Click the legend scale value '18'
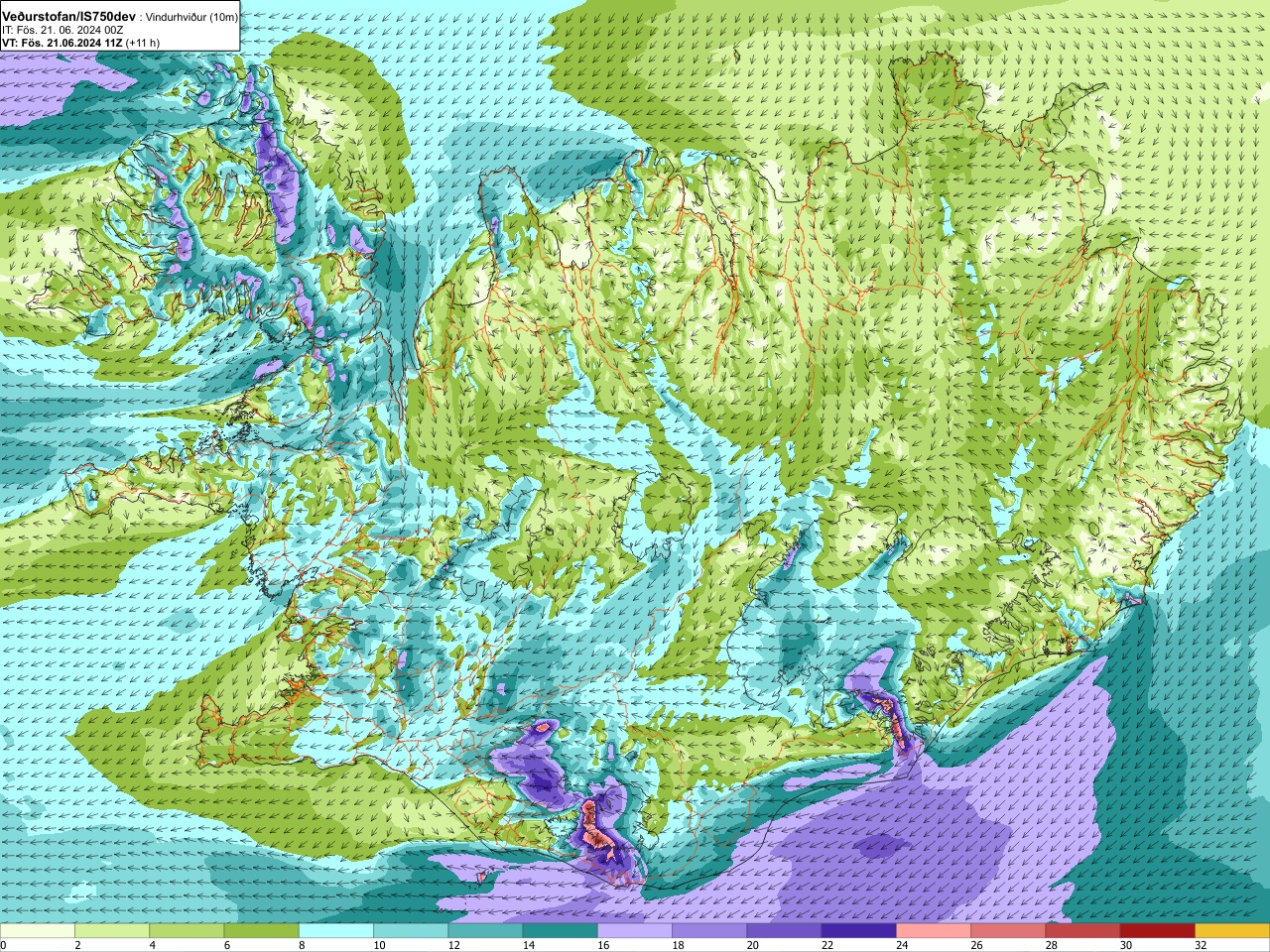 679,945
